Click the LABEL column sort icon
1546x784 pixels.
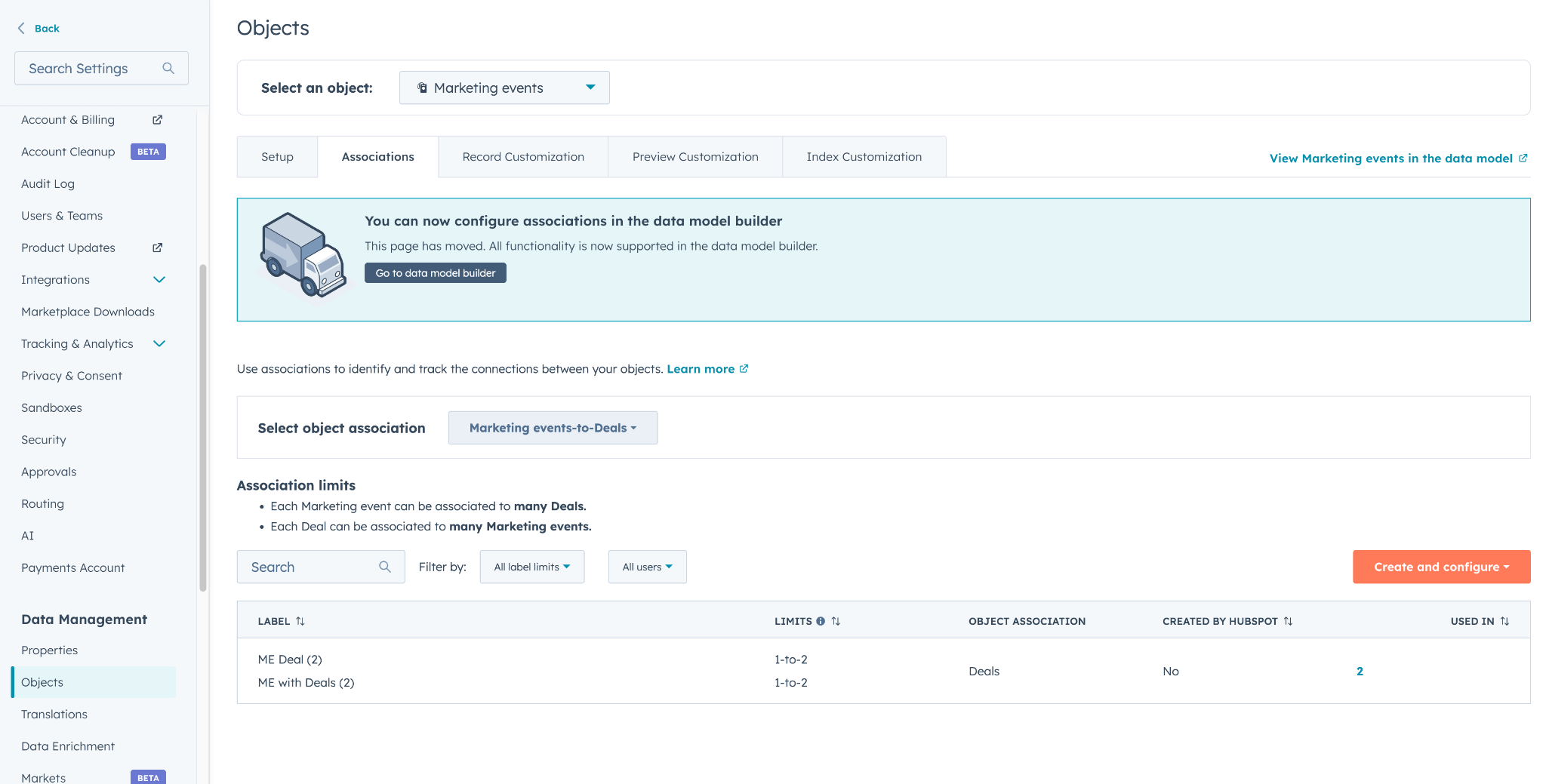pyautogui.click(x=300, y=621)
